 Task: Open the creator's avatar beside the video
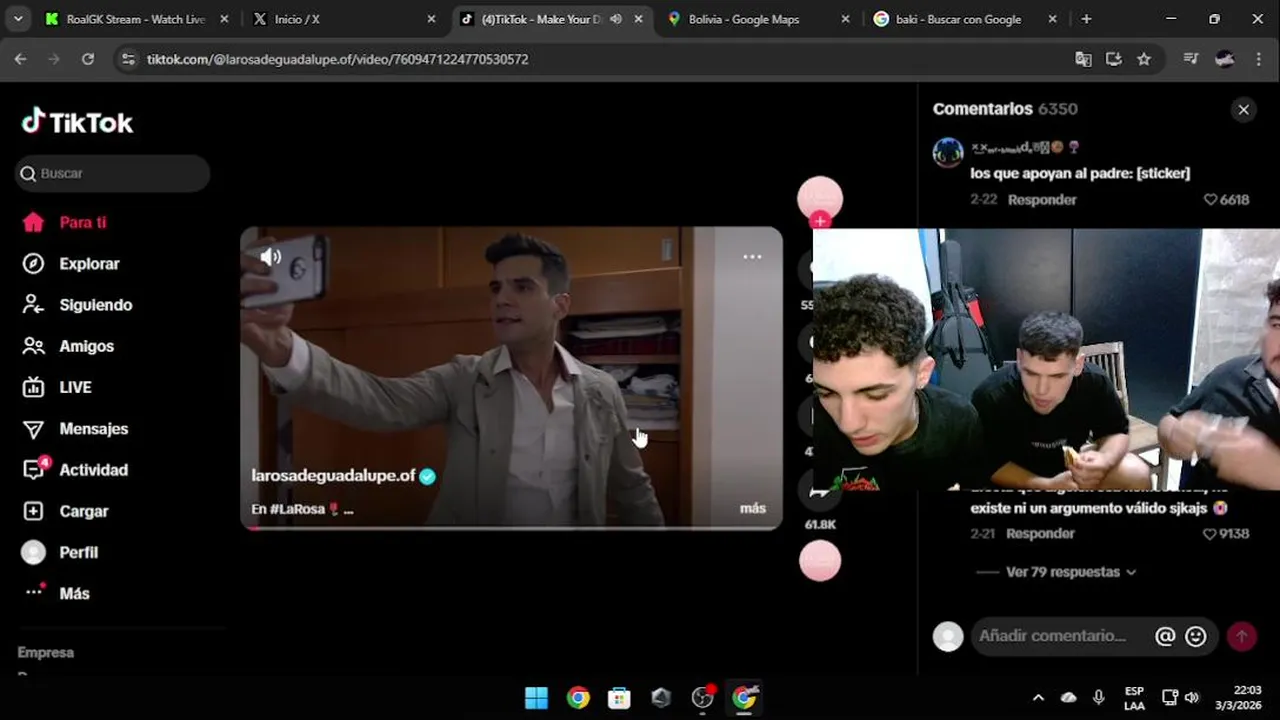coord(820,199)
